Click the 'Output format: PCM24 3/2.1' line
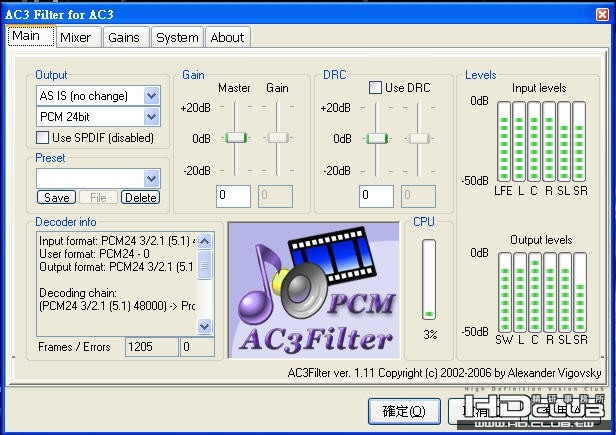Screen dimensions: 616x435 [x=116, y=267]
